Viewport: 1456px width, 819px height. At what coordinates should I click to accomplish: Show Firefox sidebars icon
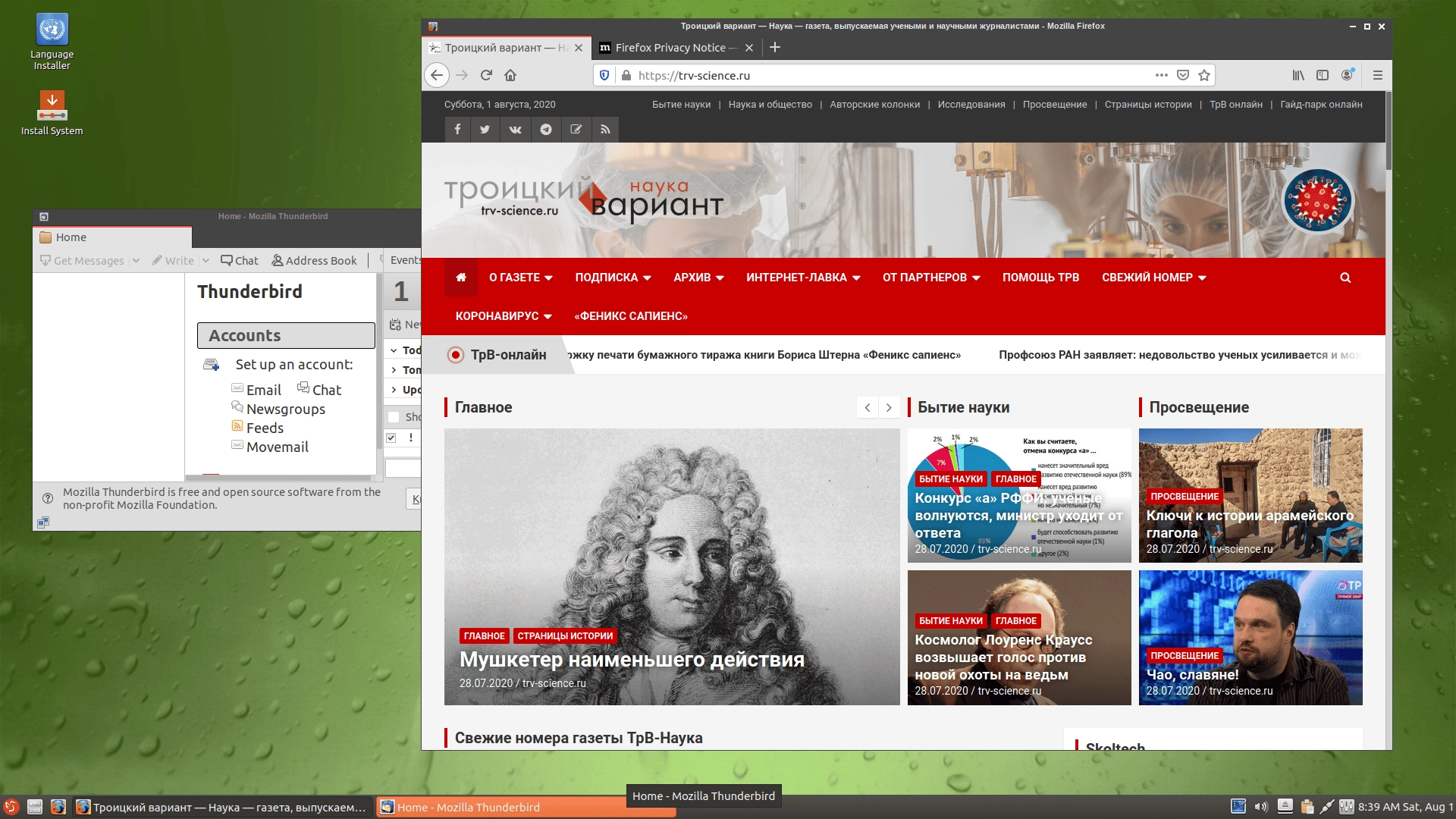pos(1323,75)
